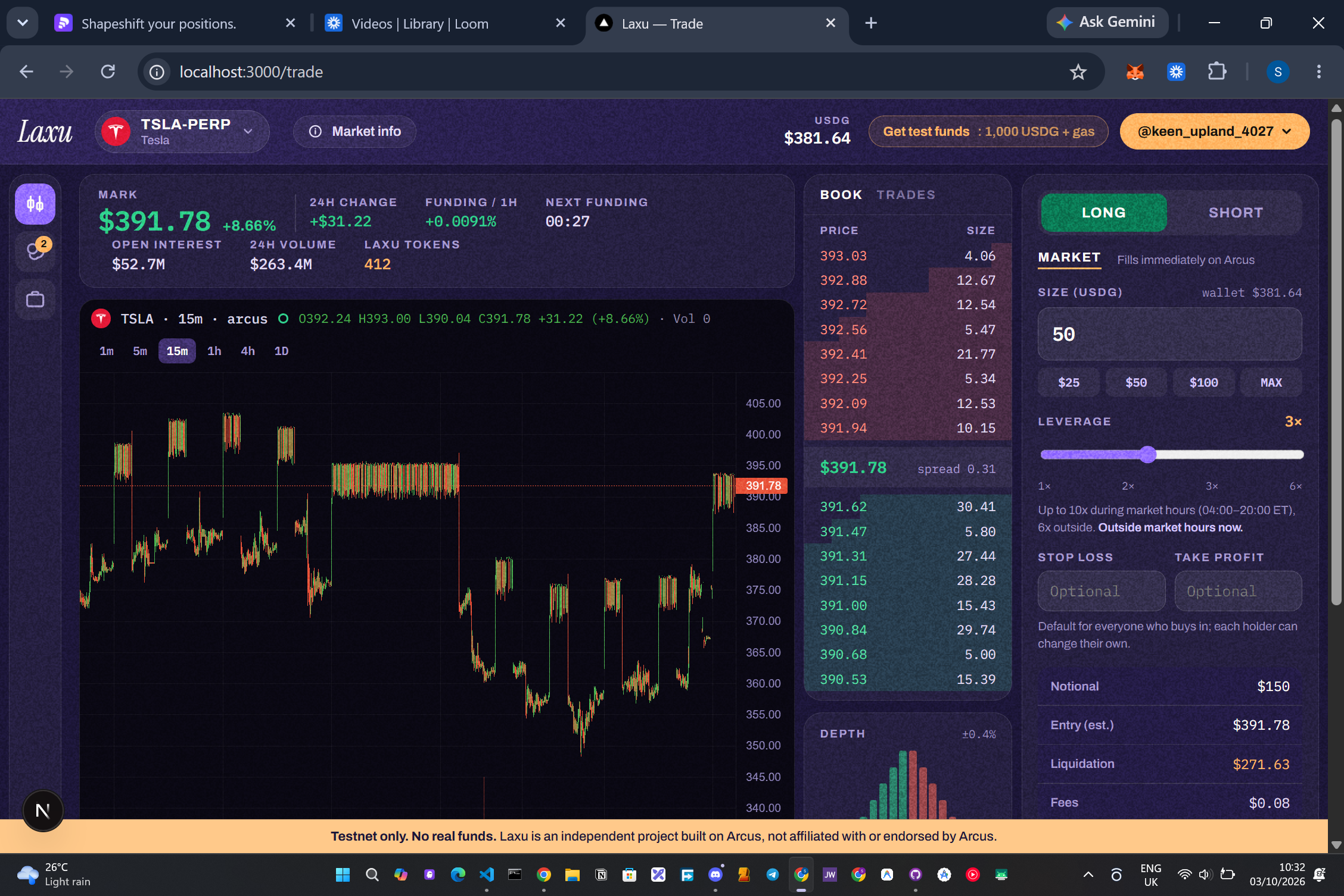1344x896 pixels.
Task: Open the trade chart sidebar icon
Action: [35, 204]
